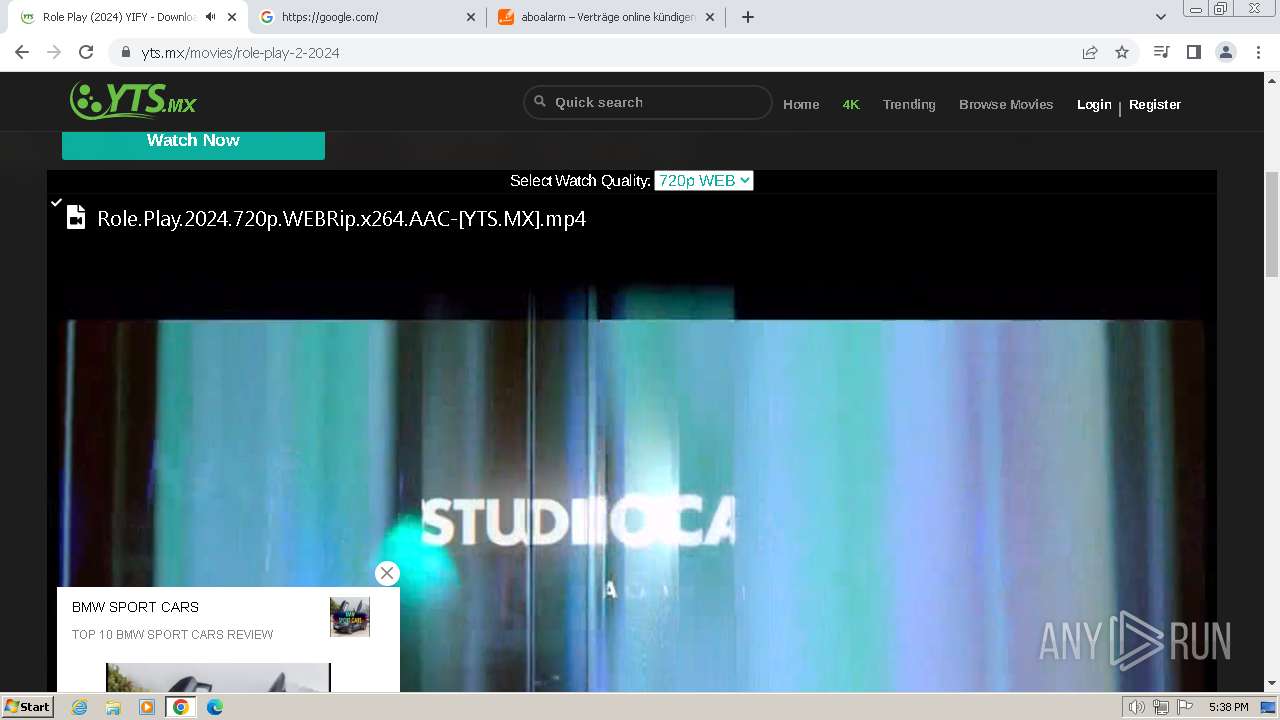This screenshot has height=720, width=1280.
Task: Open the Windows Start menu
Action: tap(28, 706)
